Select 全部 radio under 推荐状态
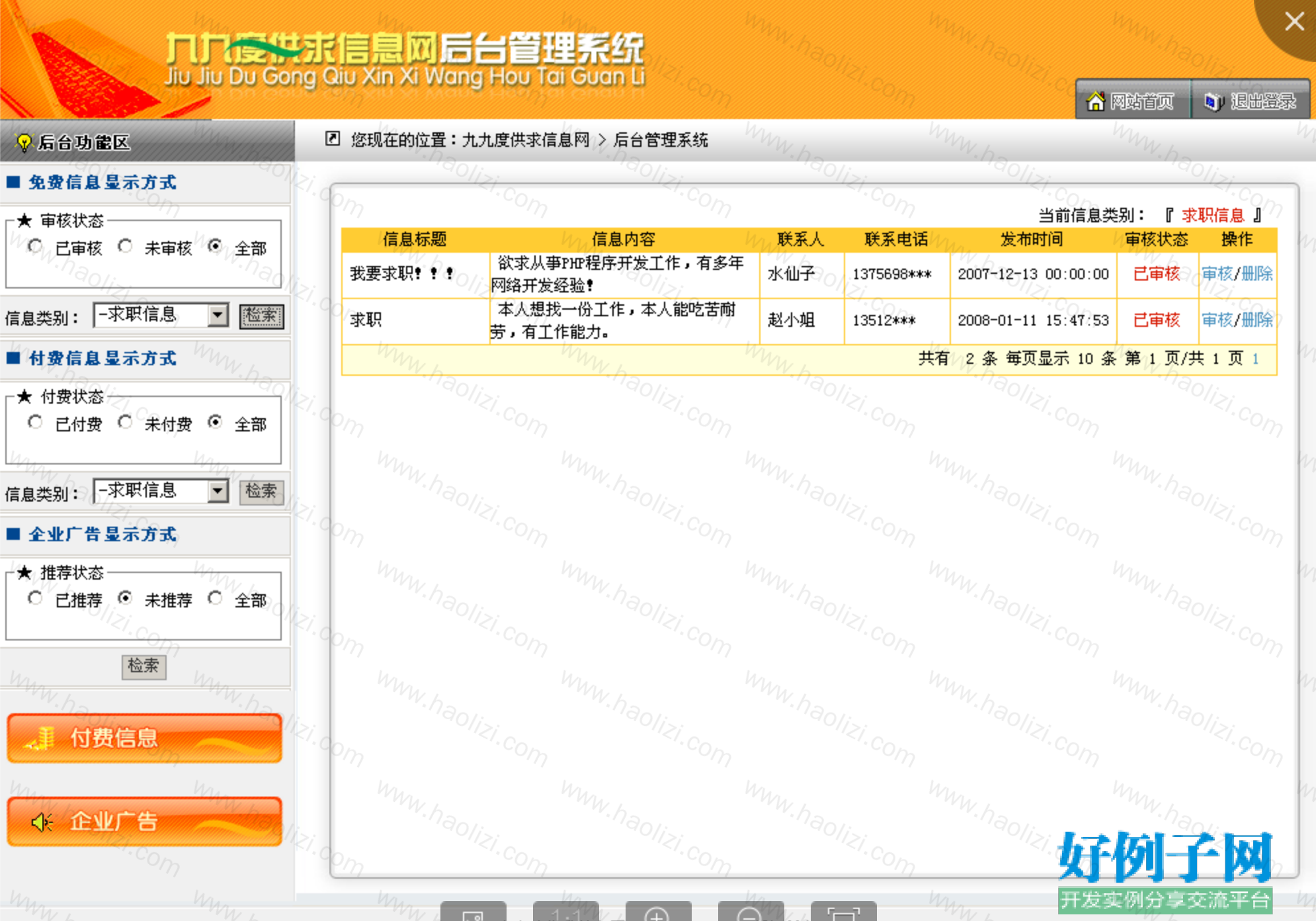Screen dimensions: 1316x921 click(x=215, y=599)
